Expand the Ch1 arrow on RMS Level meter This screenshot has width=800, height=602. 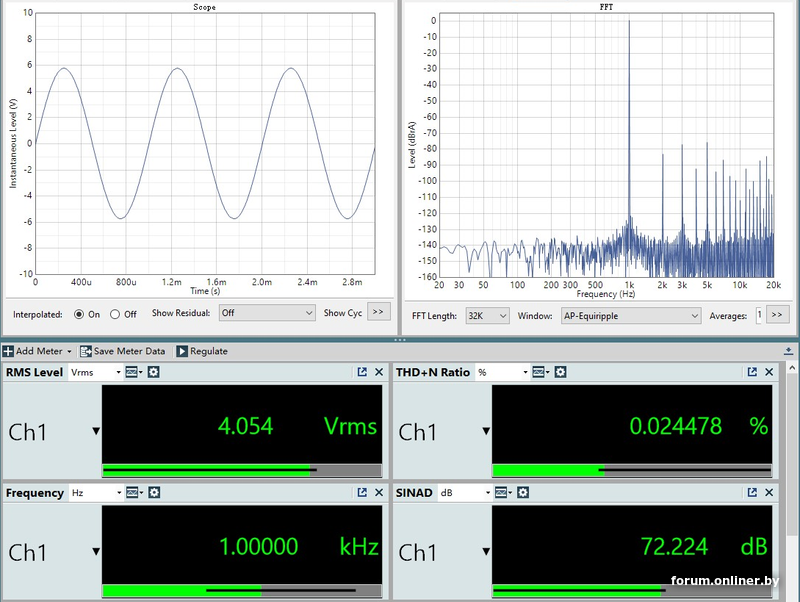point(96,432)
